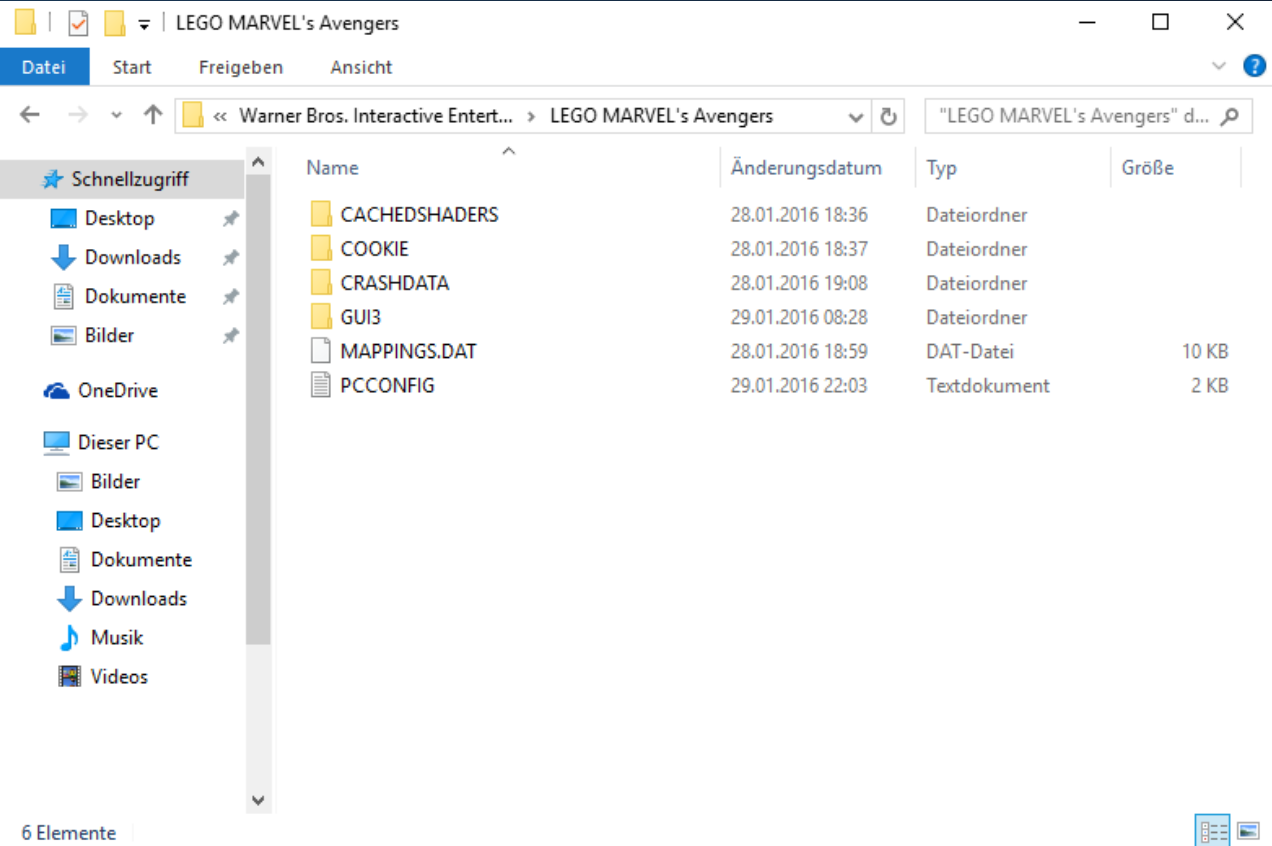Click Warner Bros. Interactive breadcrumb segment

coord(376,116)
